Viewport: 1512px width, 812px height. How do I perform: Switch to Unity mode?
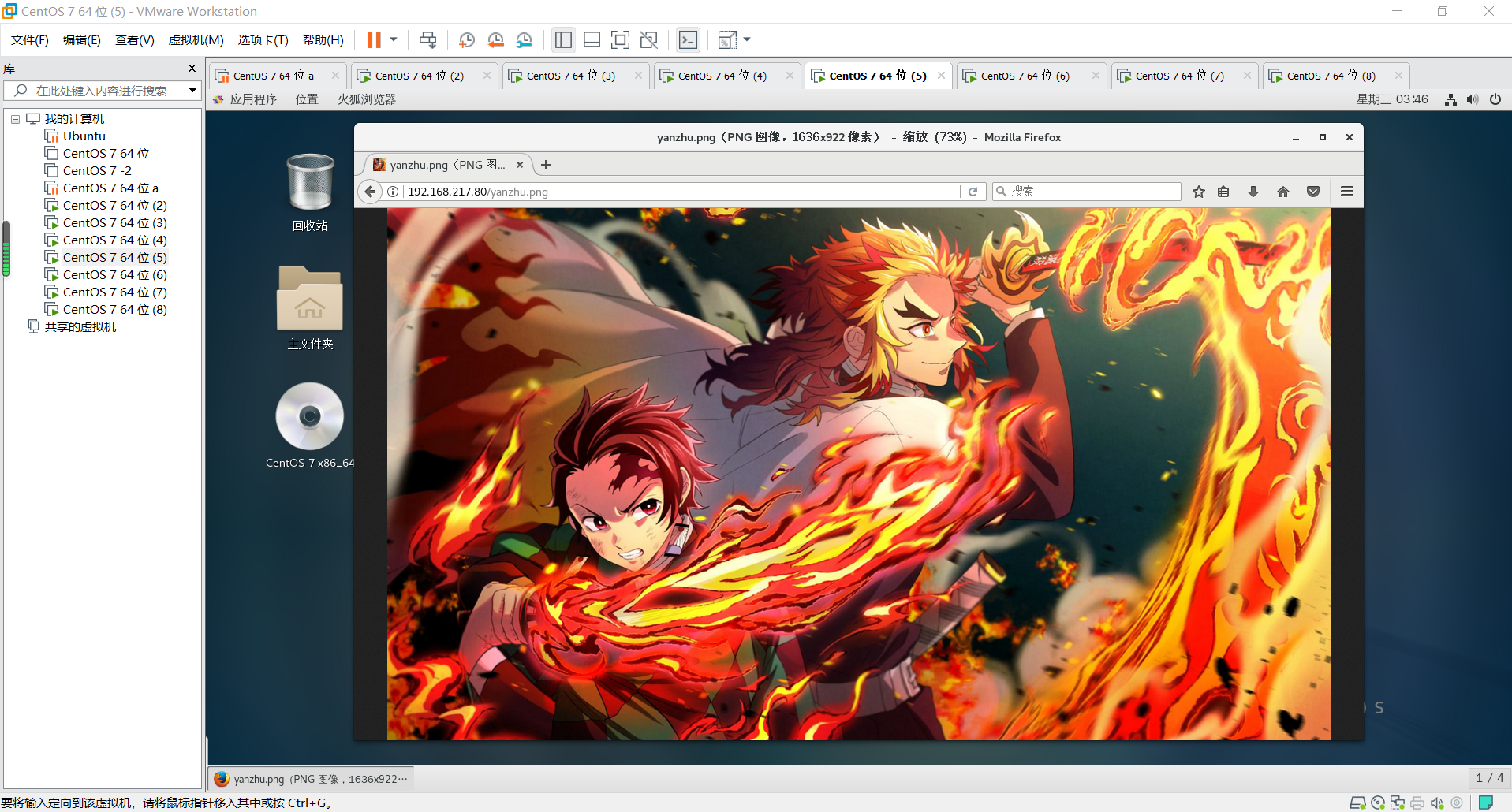click(649, 40)
